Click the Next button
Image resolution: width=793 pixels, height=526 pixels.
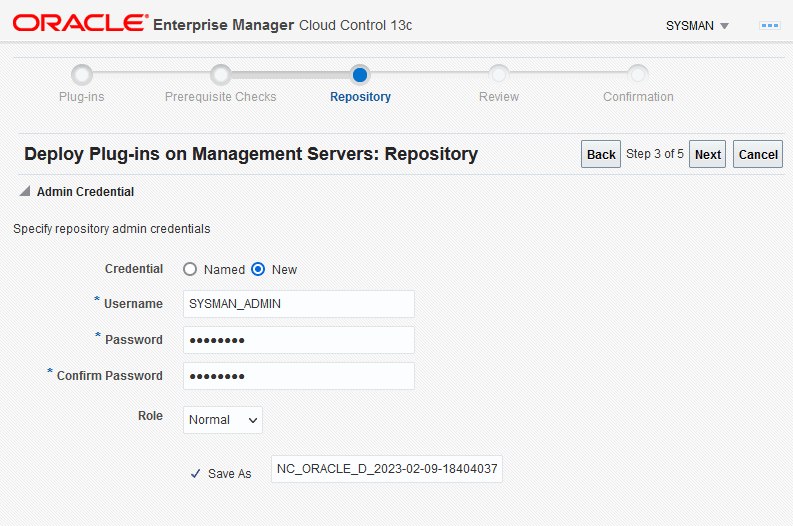[x=708, y=154]
